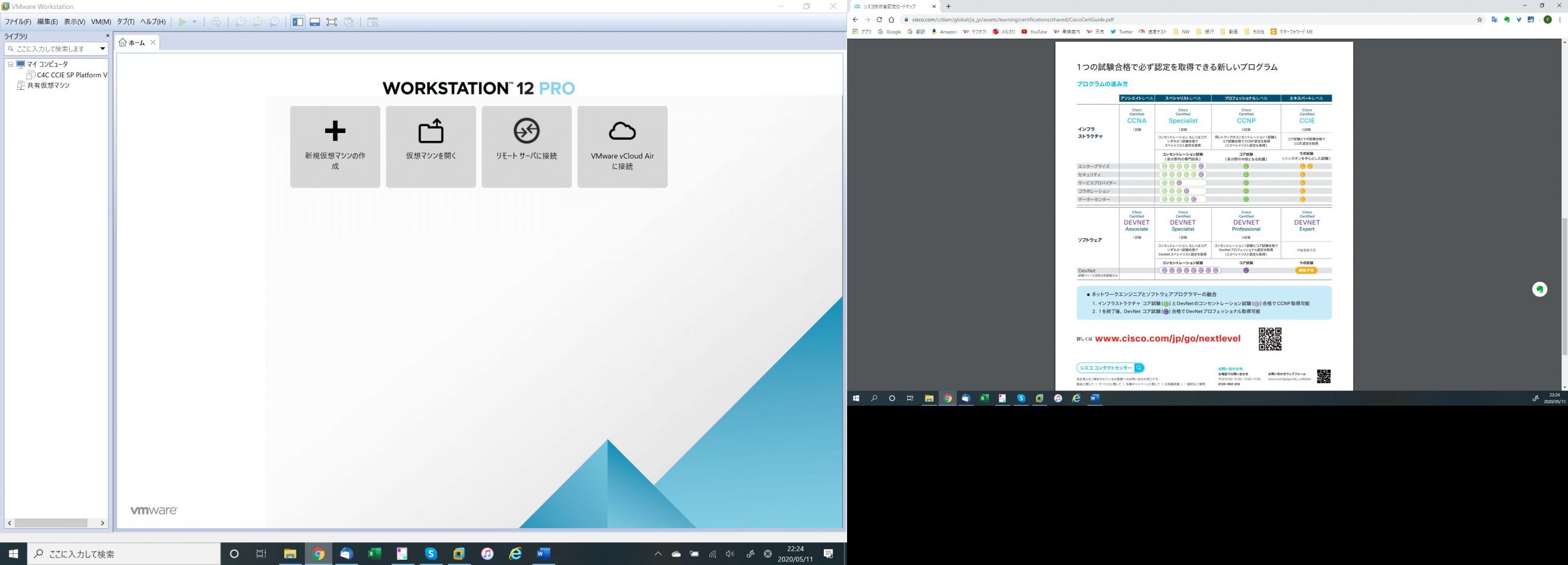Open the action center notification icon
This screenshot has height=565, width=1568.
(x=828, y=554)
